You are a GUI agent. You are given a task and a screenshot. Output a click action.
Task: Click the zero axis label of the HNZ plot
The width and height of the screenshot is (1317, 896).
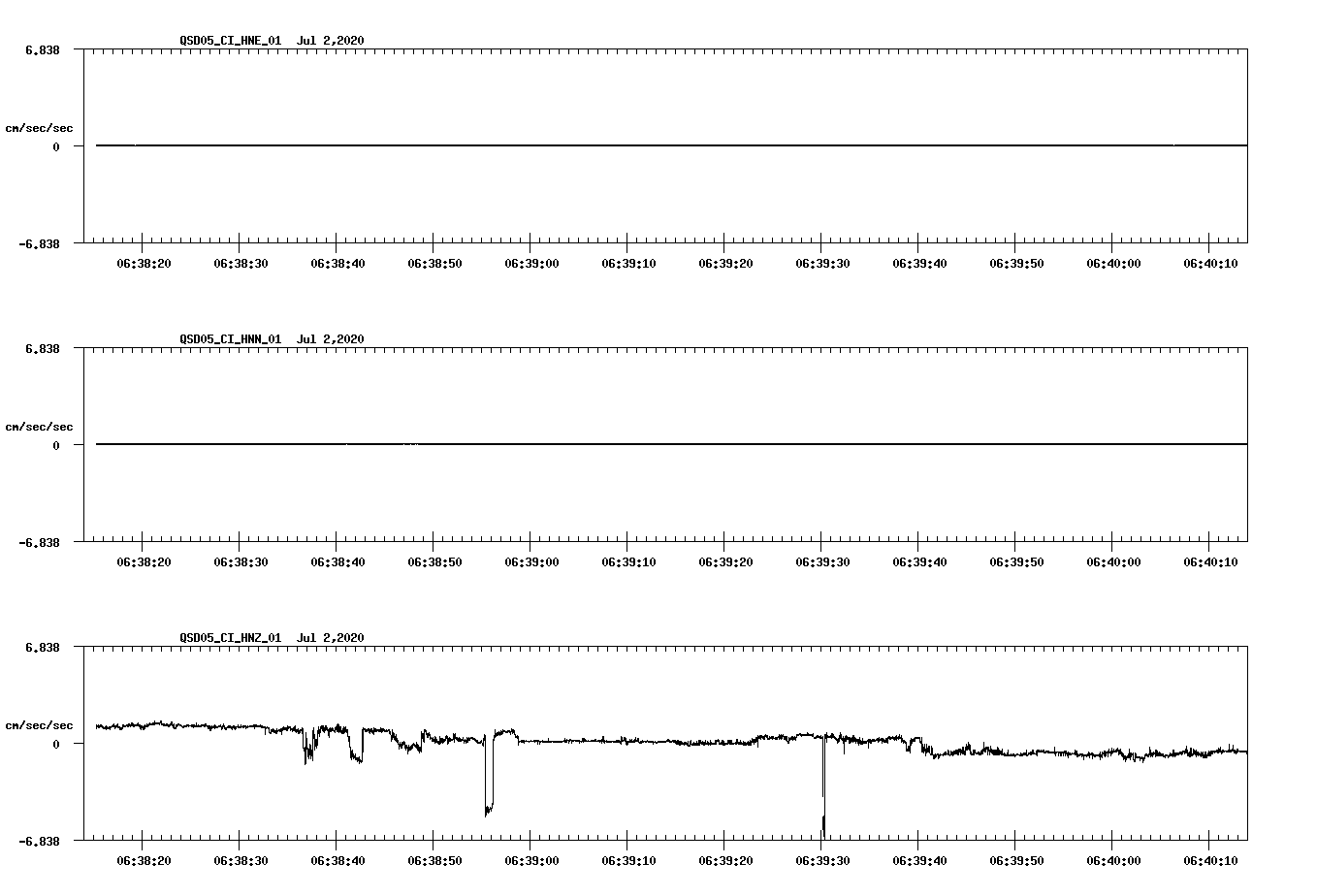click(56, 744)
